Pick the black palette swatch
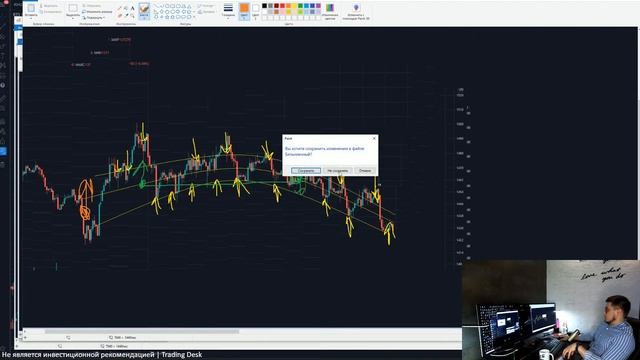This screenshot has height=360, width=640. 264,6
